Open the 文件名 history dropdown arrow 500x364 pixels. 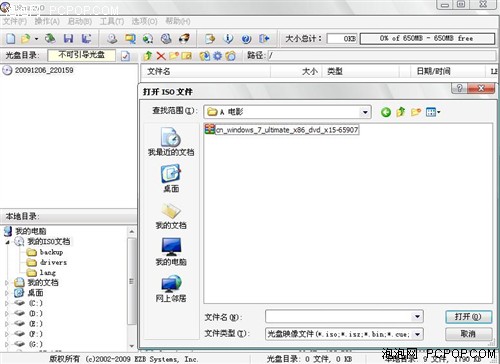(417, 316)
